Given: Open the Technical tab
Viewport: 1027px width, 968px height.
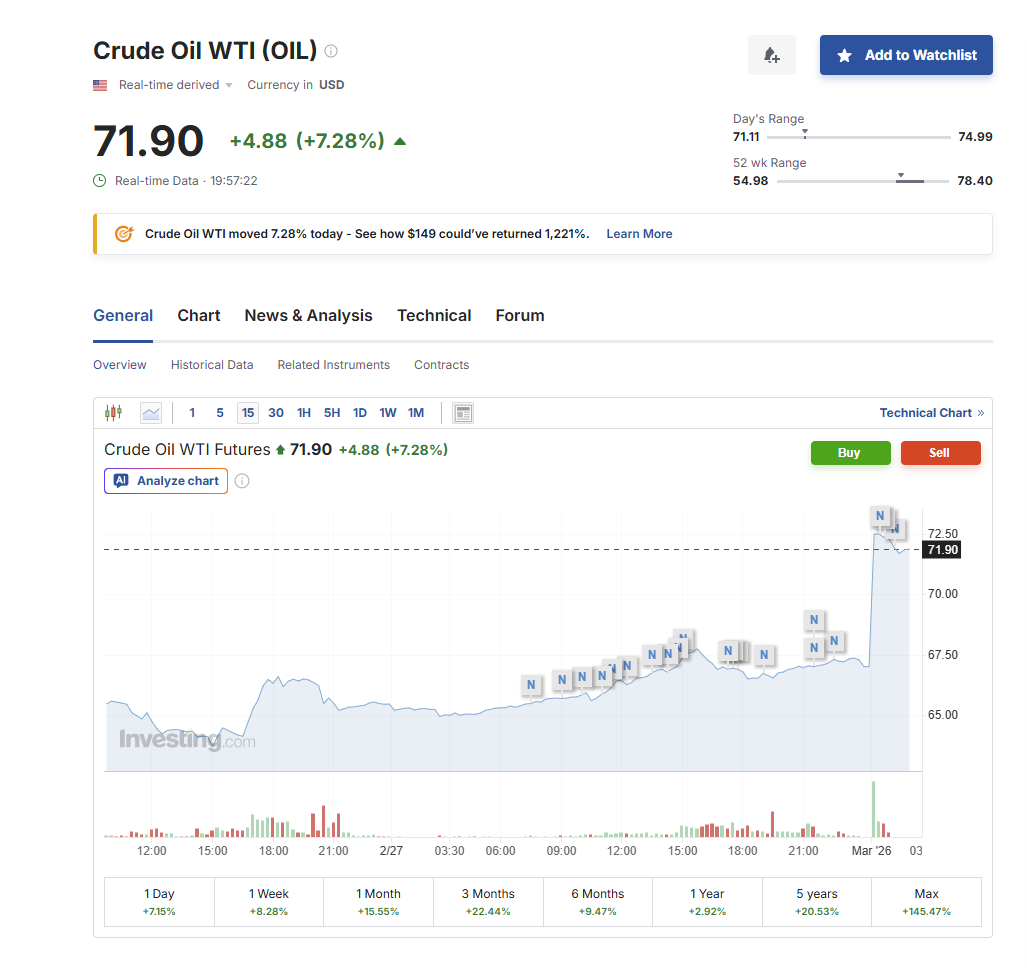Looking at the screenshot, I should [x=434, y=316].
